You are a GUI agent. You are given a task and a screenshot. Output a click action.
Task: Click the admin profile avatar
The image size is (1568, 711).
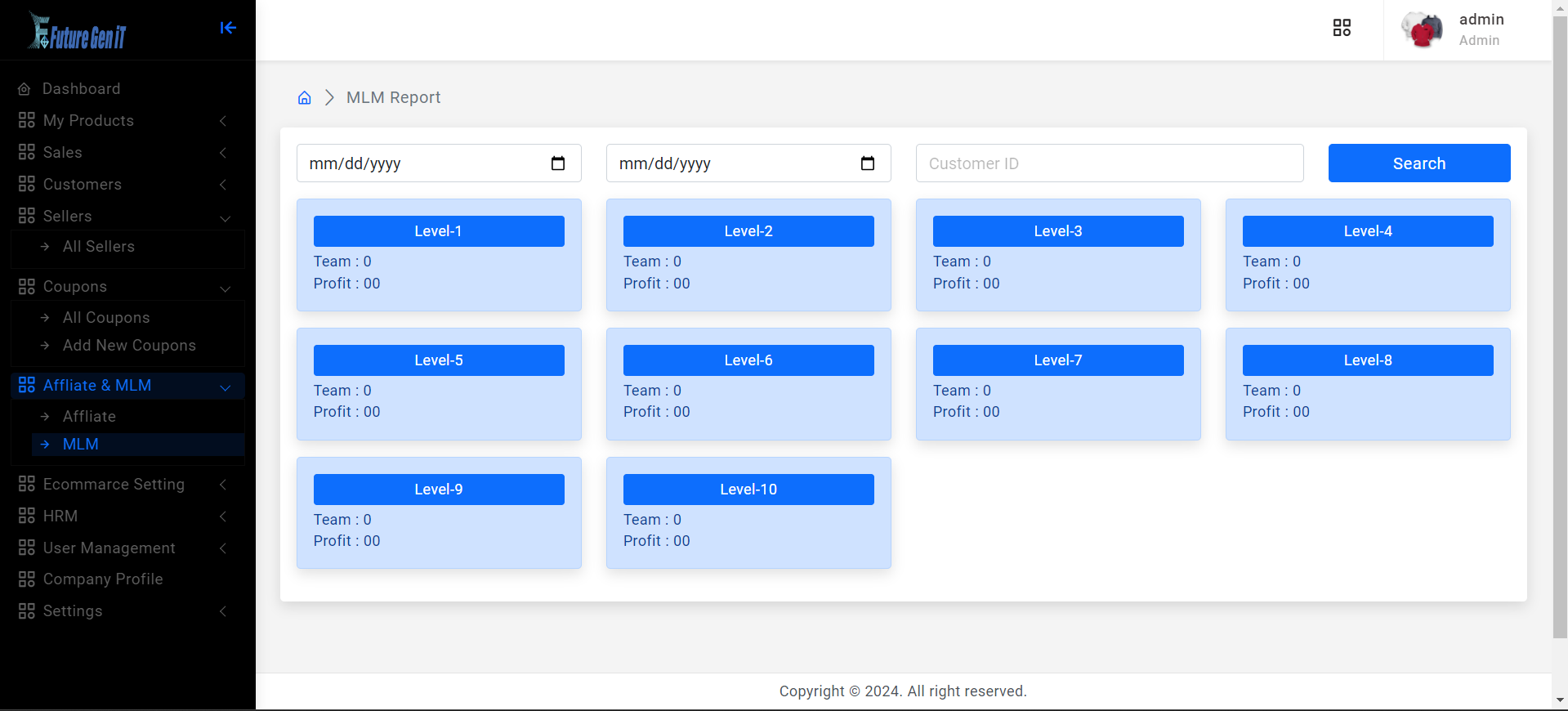(1422, 30)
